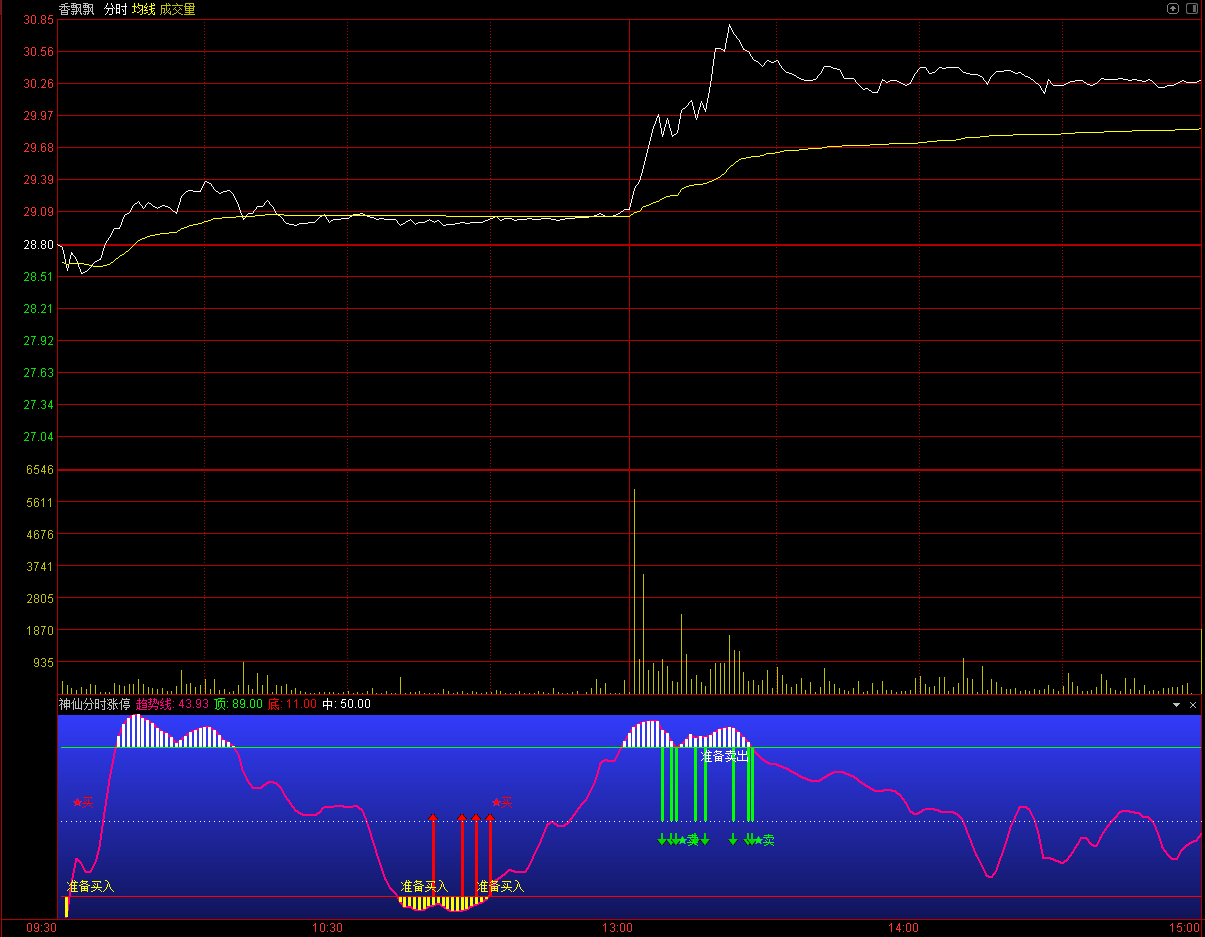Click the 15:00 time axis label
1205x937 pixels.
click(1185, 929)
